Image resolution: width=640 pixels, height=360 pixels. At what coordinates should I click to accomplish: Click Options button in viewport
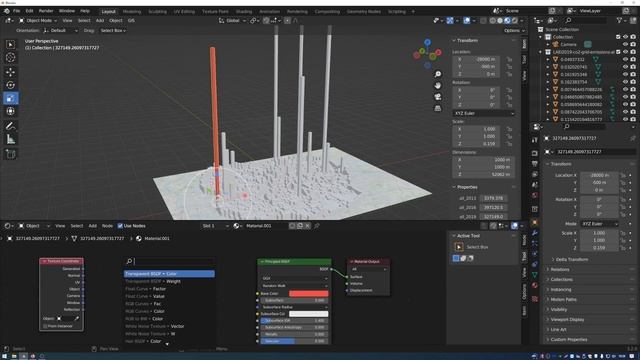[x=513, y=31]
